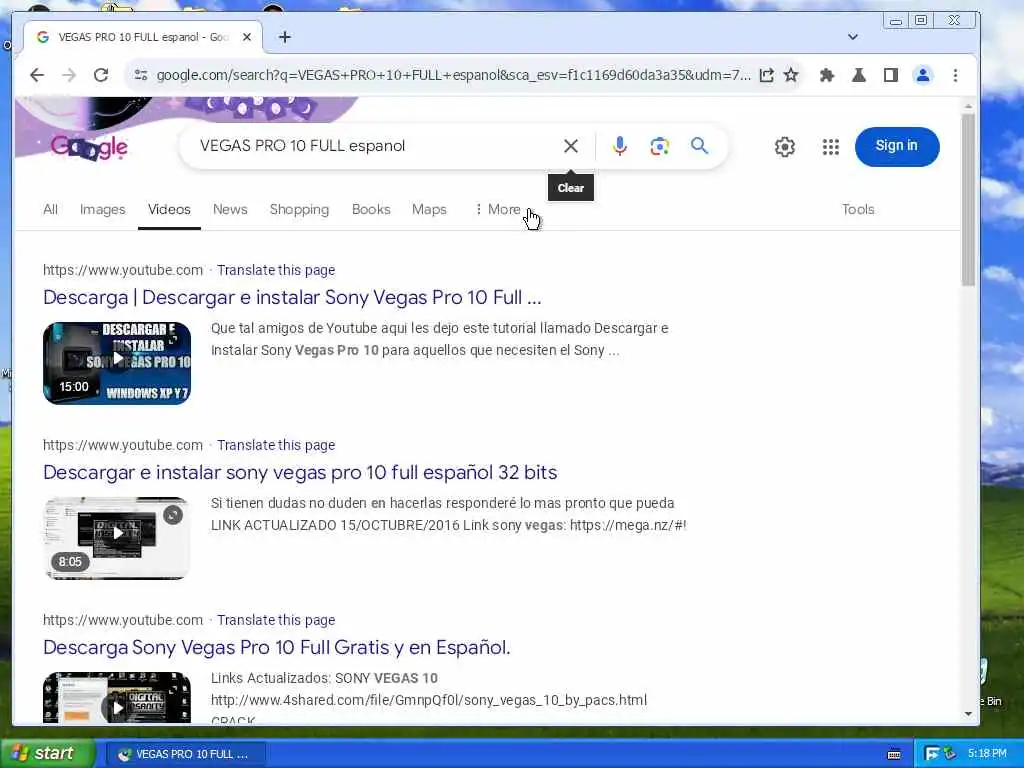Switch to the All results tab
Viewport: 1024px width, 768px height.
click(50, 210)
